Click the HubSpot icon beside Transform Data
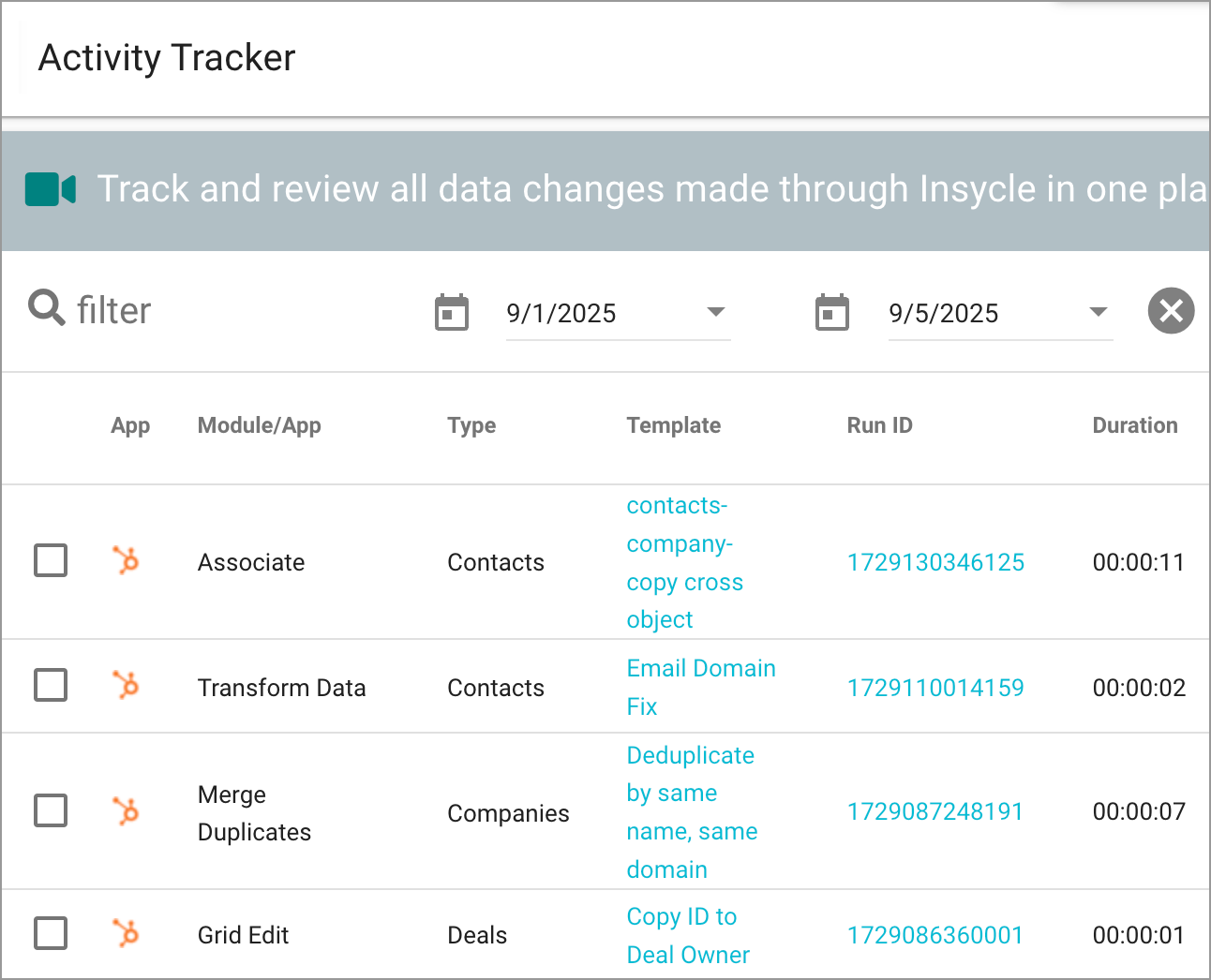Screen dimensions: 1211x980 click(126, 686)
